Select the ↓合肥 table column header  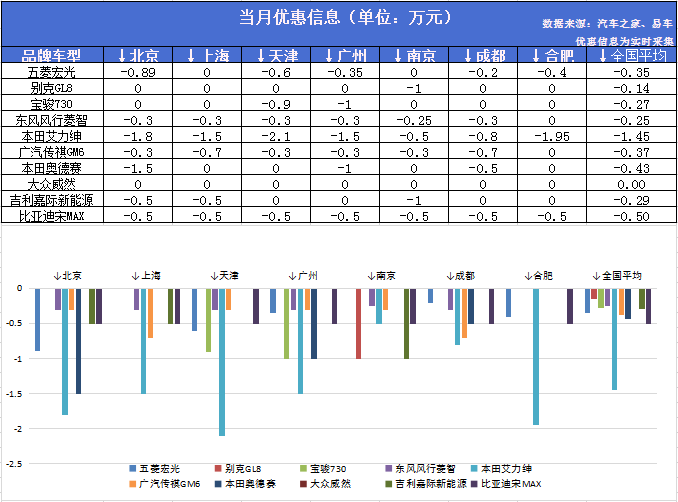[x=552, y=55]
